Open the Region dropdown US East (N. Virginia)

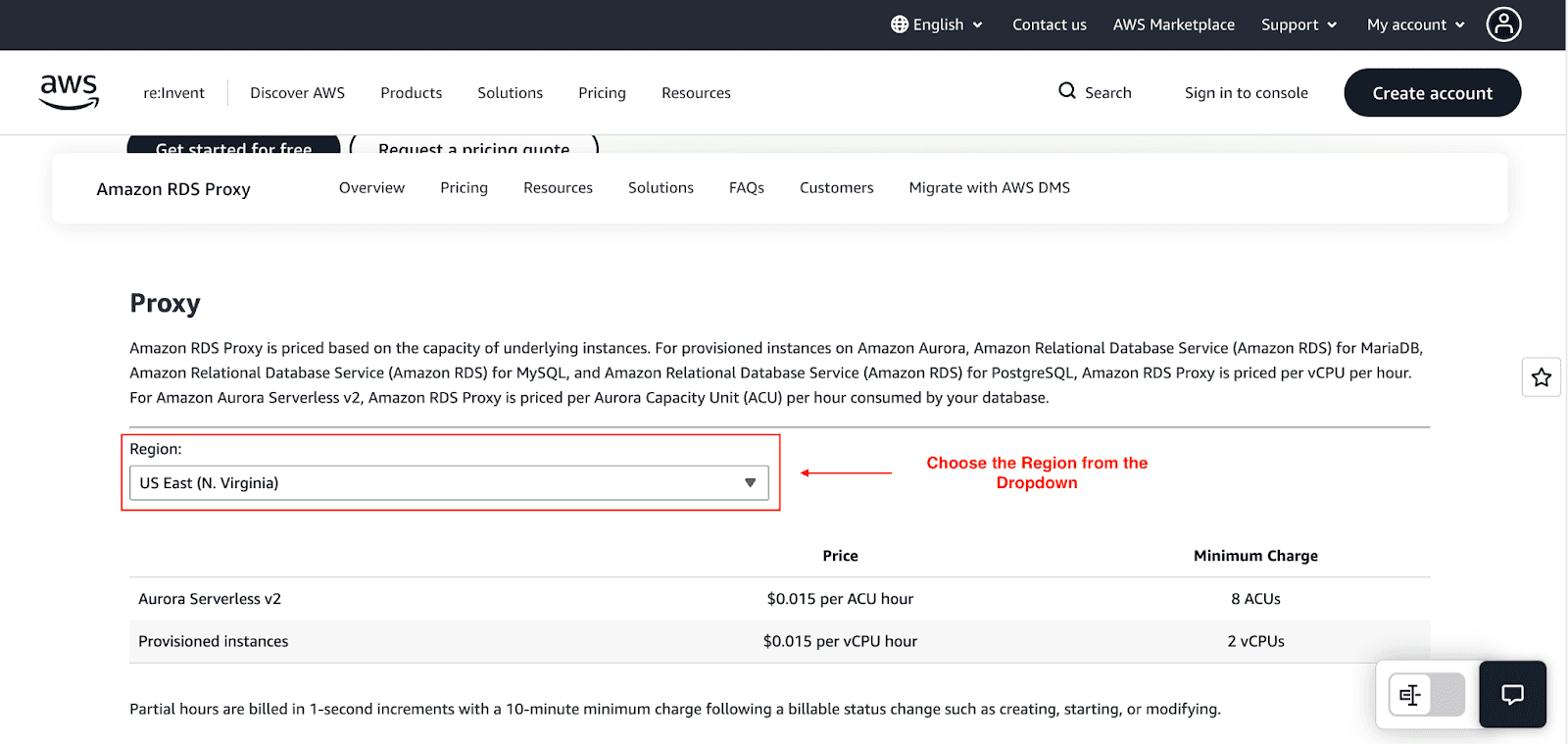pos(449,483)
